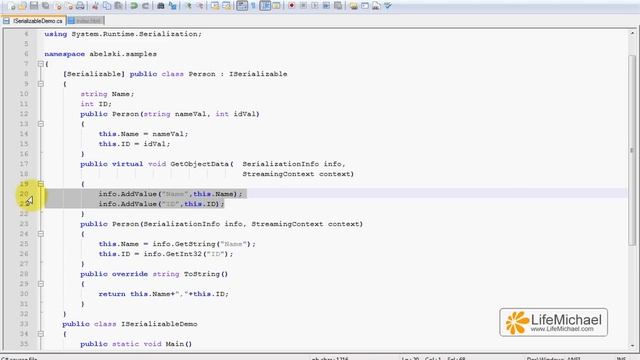Click the Close All documents icon

(x=70, y=6)
